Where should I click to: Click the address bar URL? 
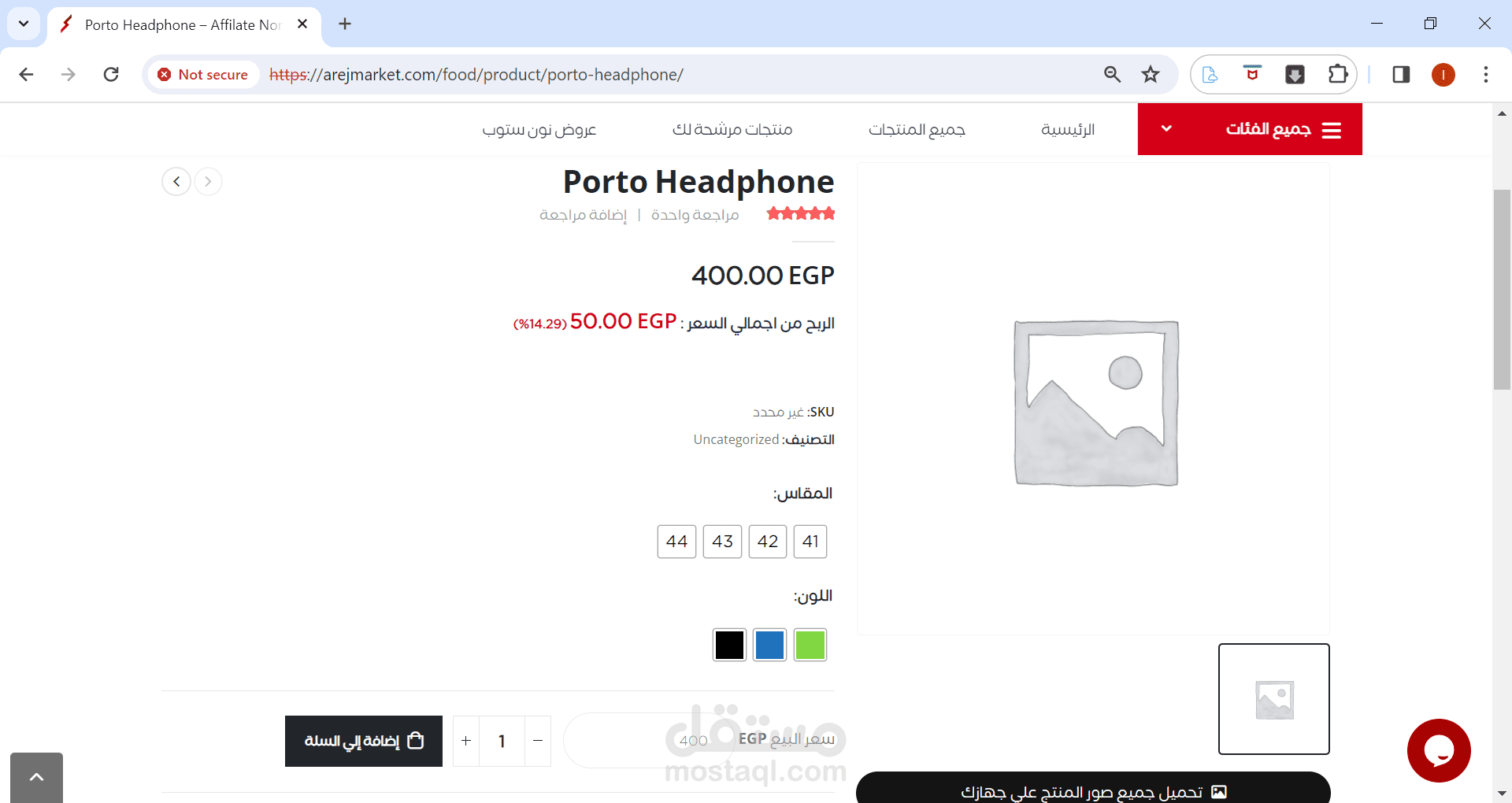click(476, 75)
